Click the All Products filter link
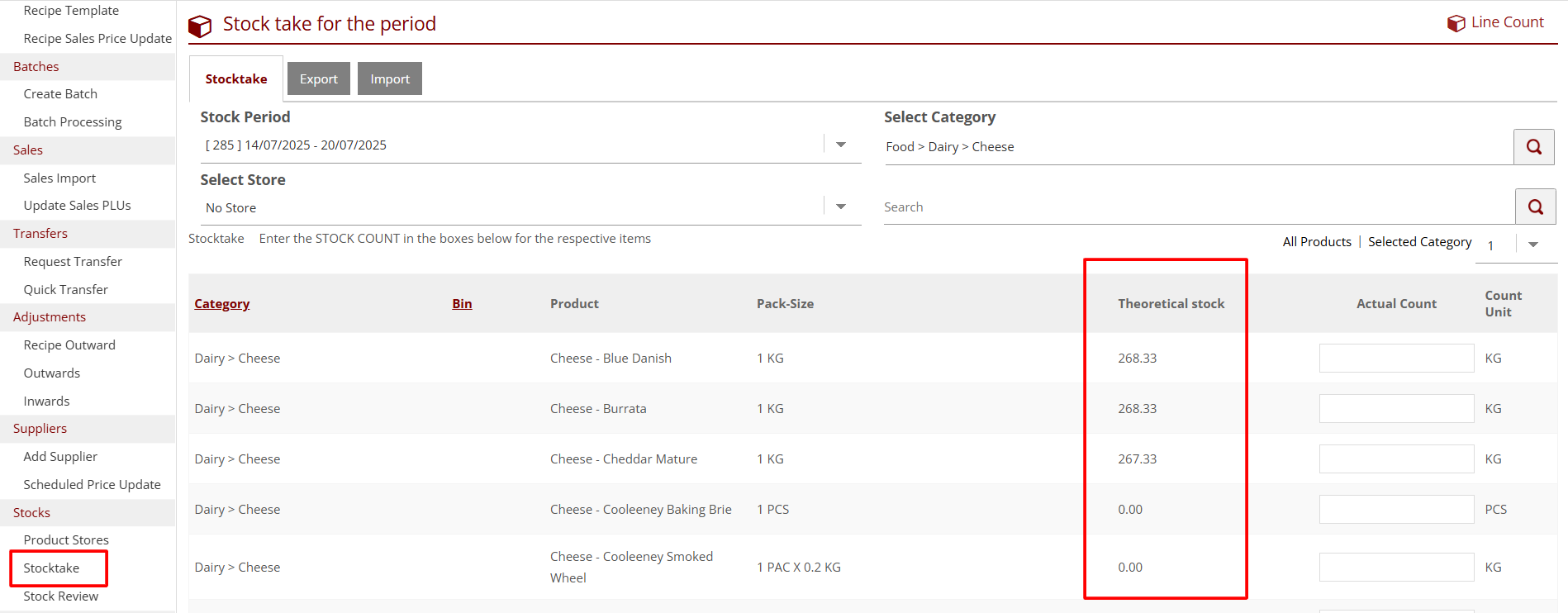Viewport: 1568px width, 613px height. click(x=1316, y=242)
